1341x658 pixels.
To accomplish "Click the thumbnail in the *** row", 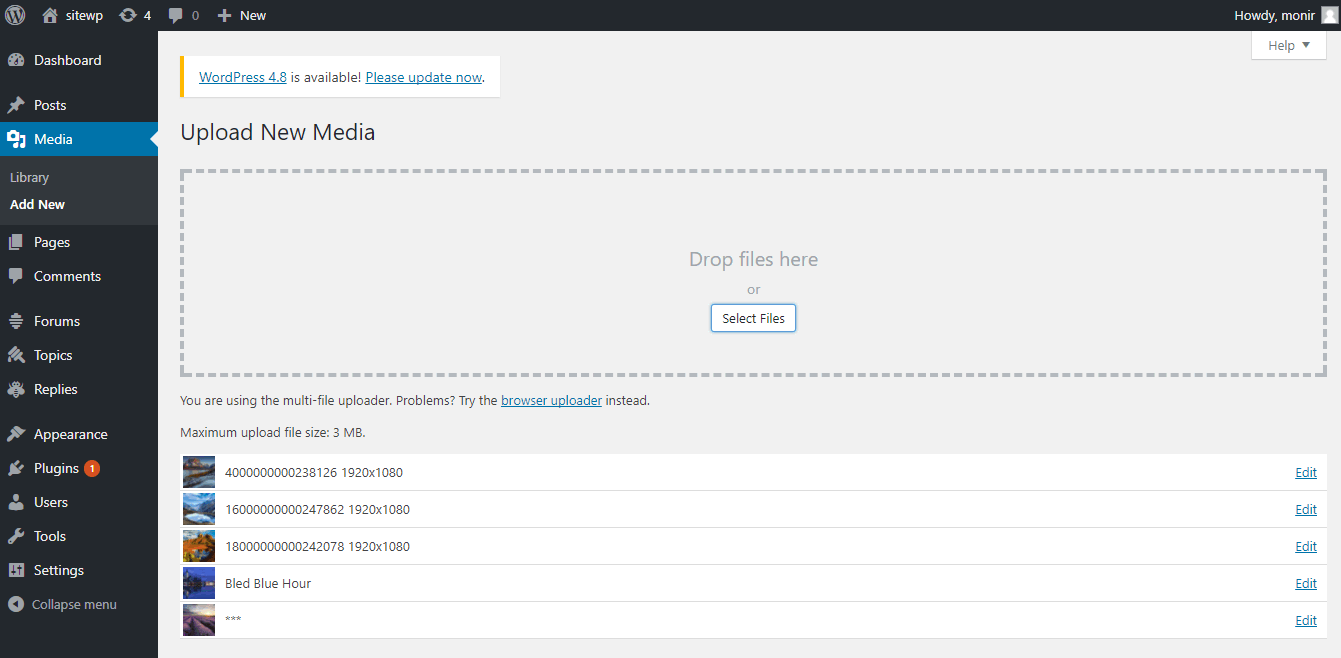I will [199, 620].
